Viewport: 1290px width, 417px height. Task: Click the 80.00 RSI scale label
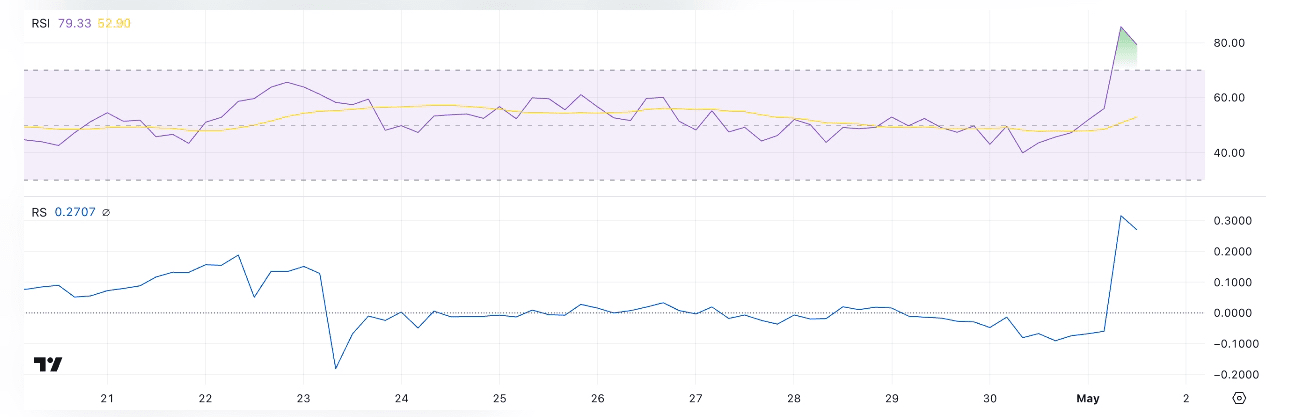pos(1228,43)
